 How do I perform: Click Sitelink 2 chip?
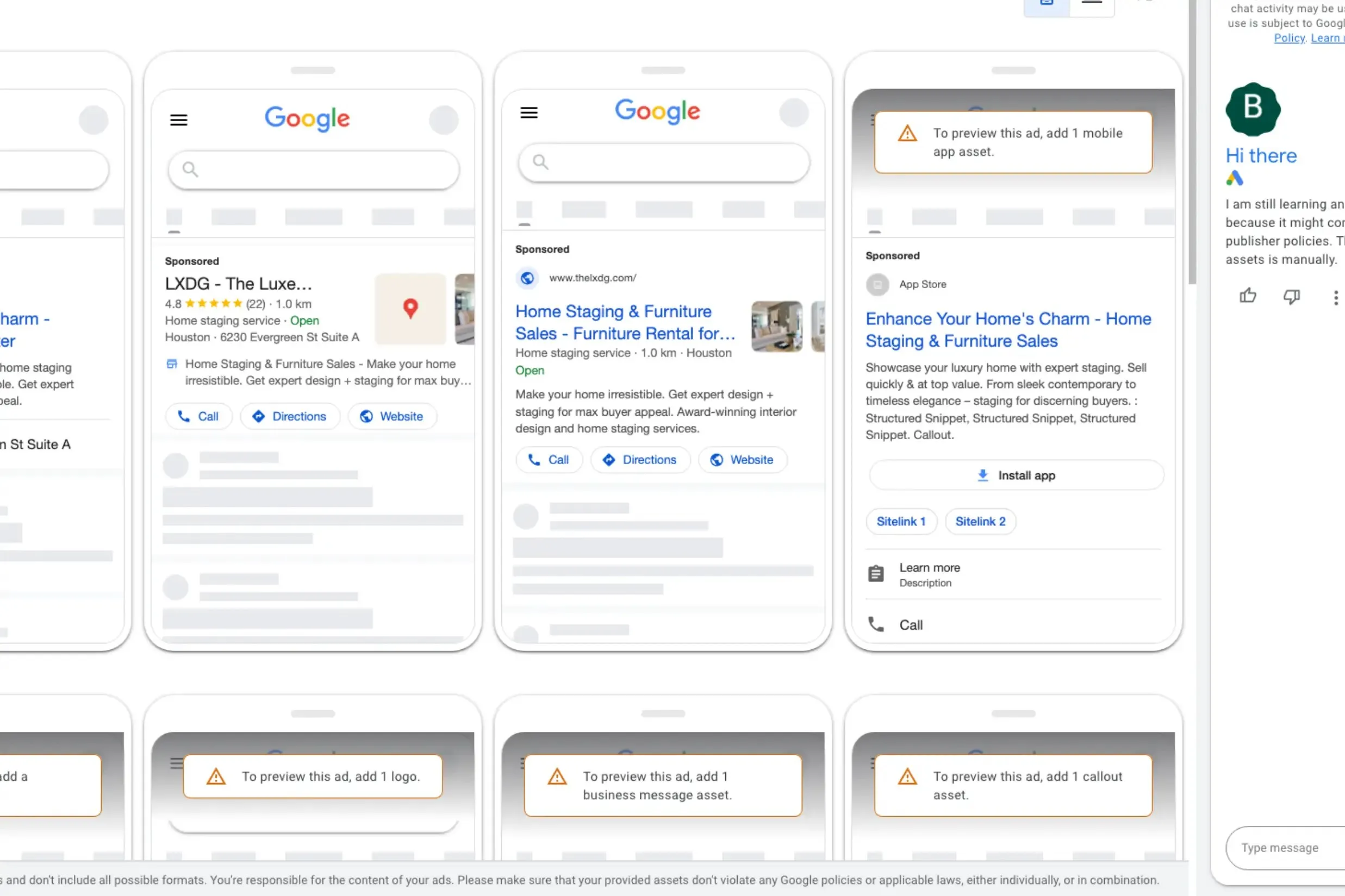click(x=980, y=522)
